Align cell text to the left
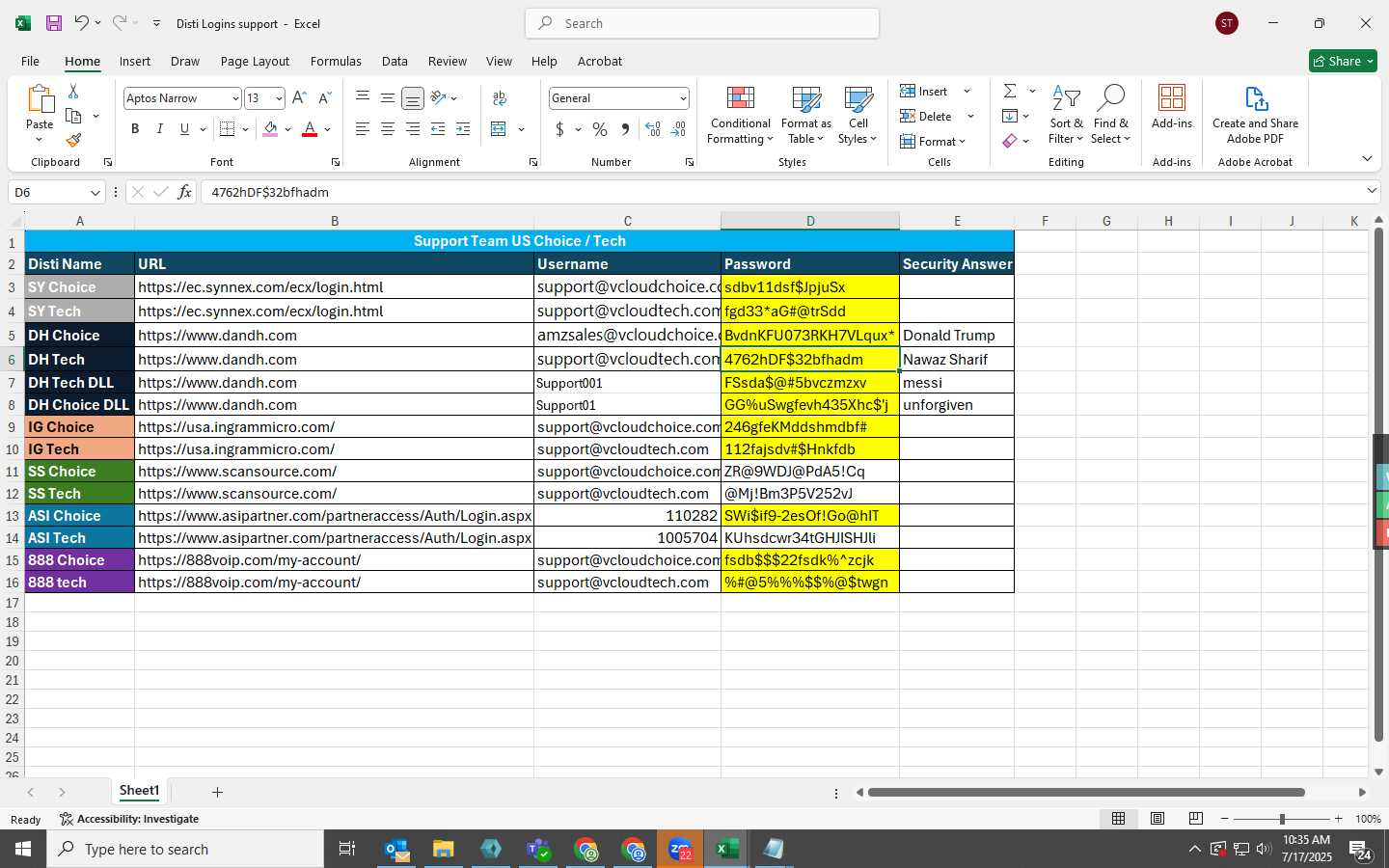 363,129
